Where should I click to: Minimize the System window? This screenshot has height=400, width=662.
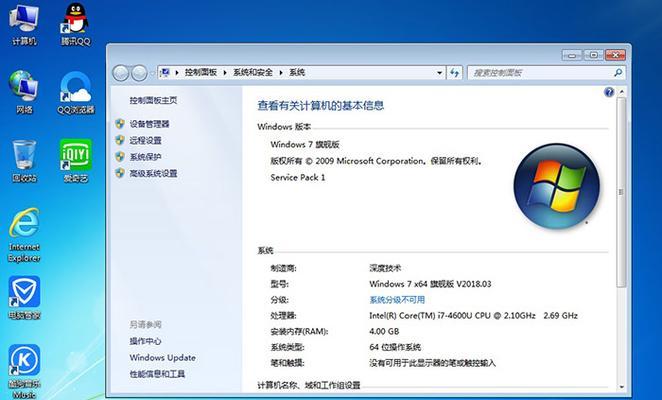click(572, 55)
